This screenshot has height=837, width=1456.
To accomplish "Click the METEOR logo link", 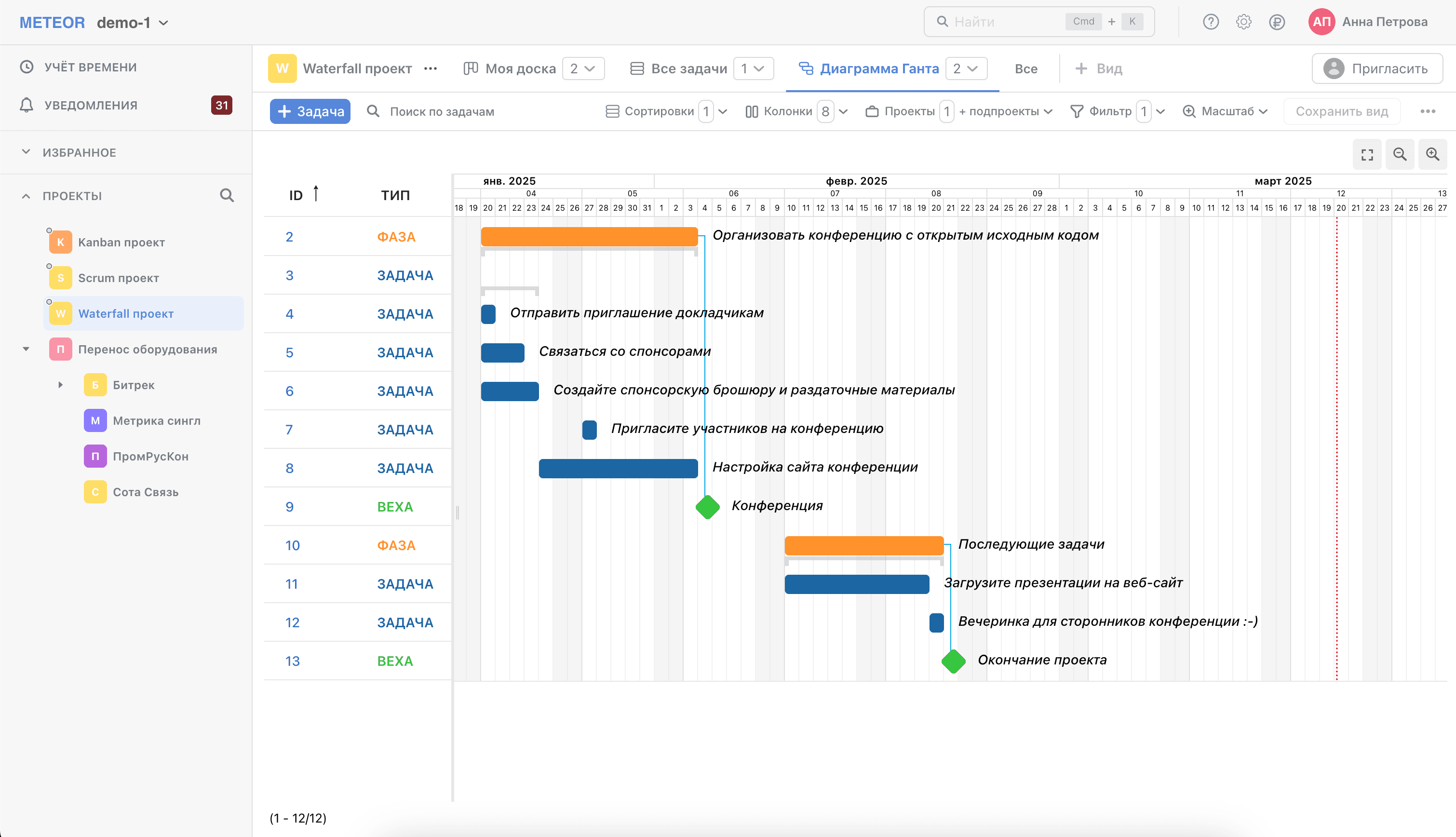I will tap(52, 22).
